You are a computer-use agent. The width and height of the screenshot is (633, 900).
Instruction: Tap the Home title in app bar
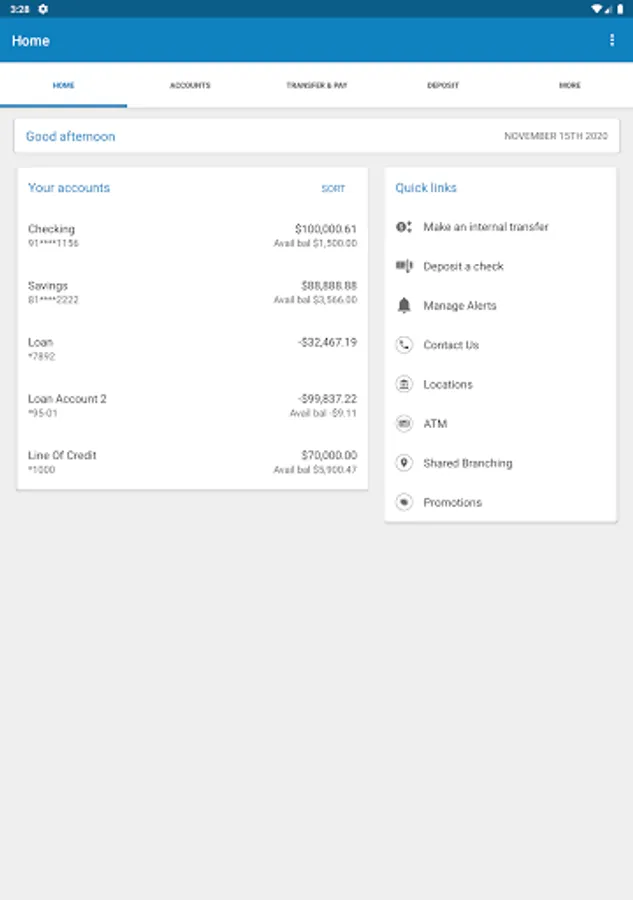30,41
